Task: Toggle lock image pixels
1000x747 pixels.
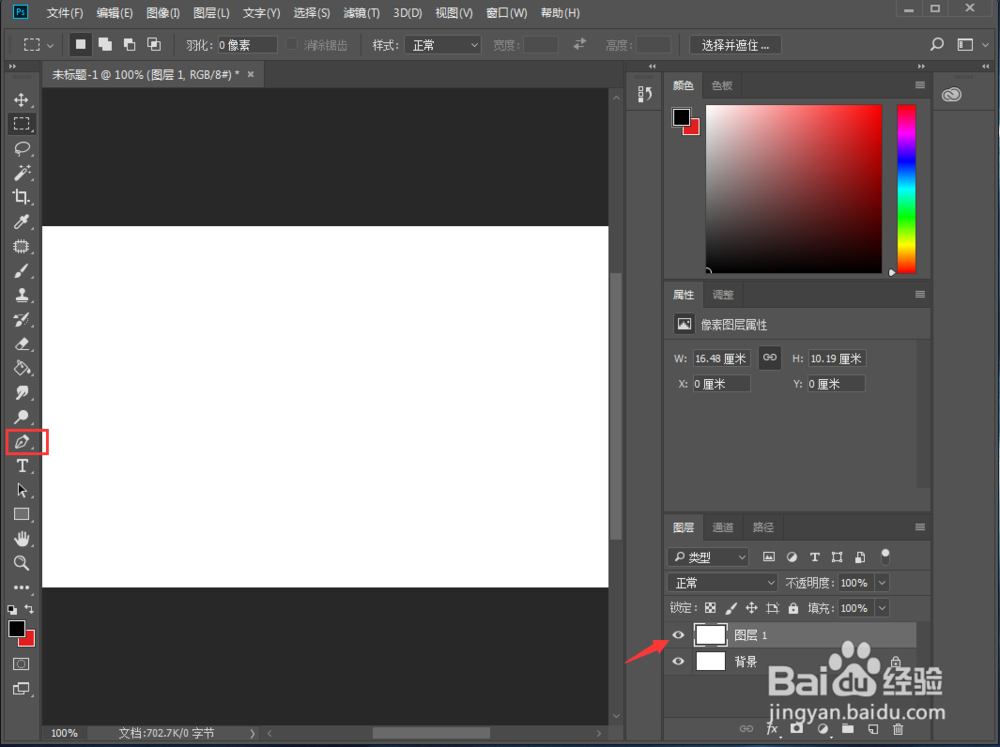Action: pyautogui.click(x=731, y=608)
